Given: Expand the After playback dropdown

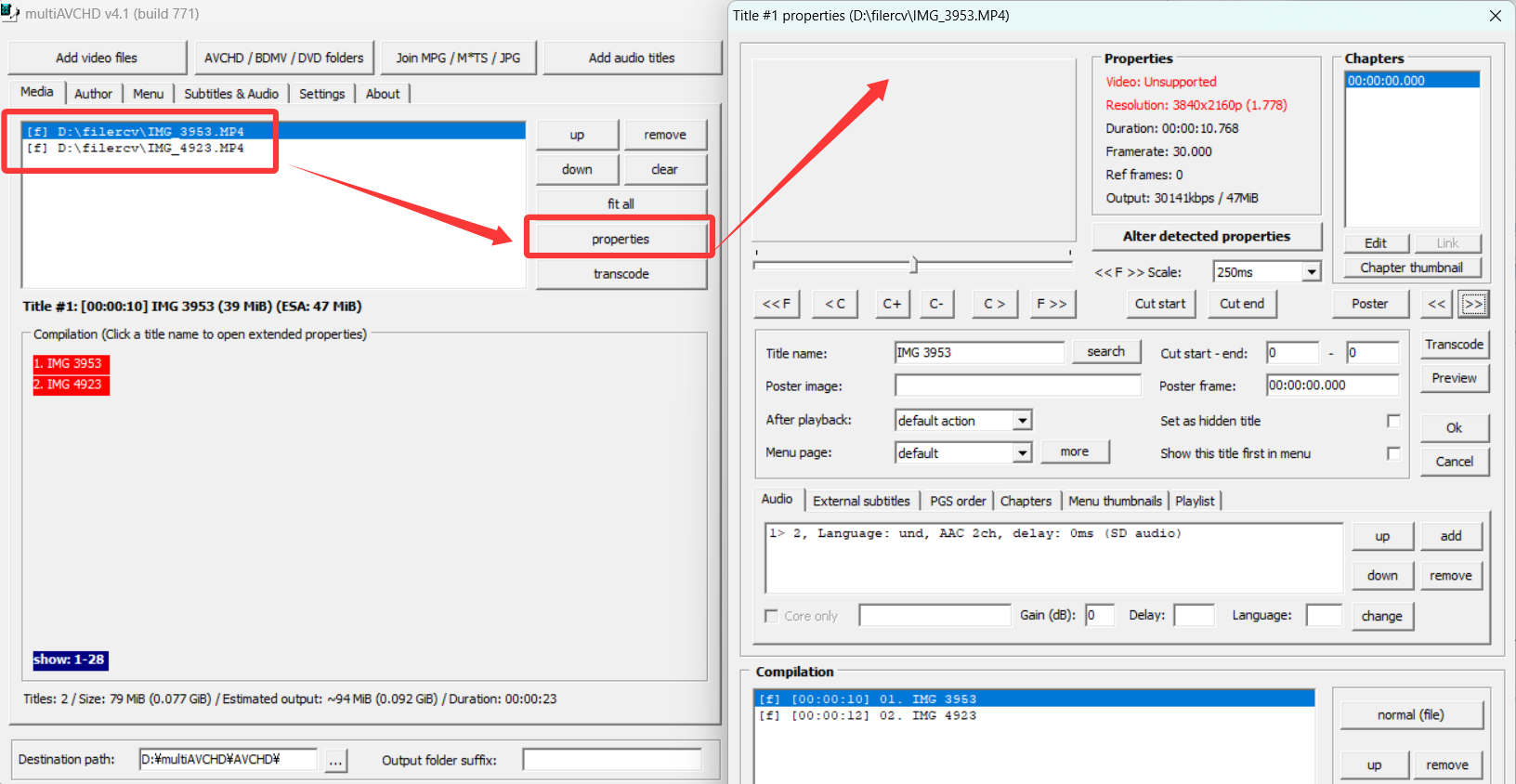Looking at the screenshot, I should point(1022,421).
